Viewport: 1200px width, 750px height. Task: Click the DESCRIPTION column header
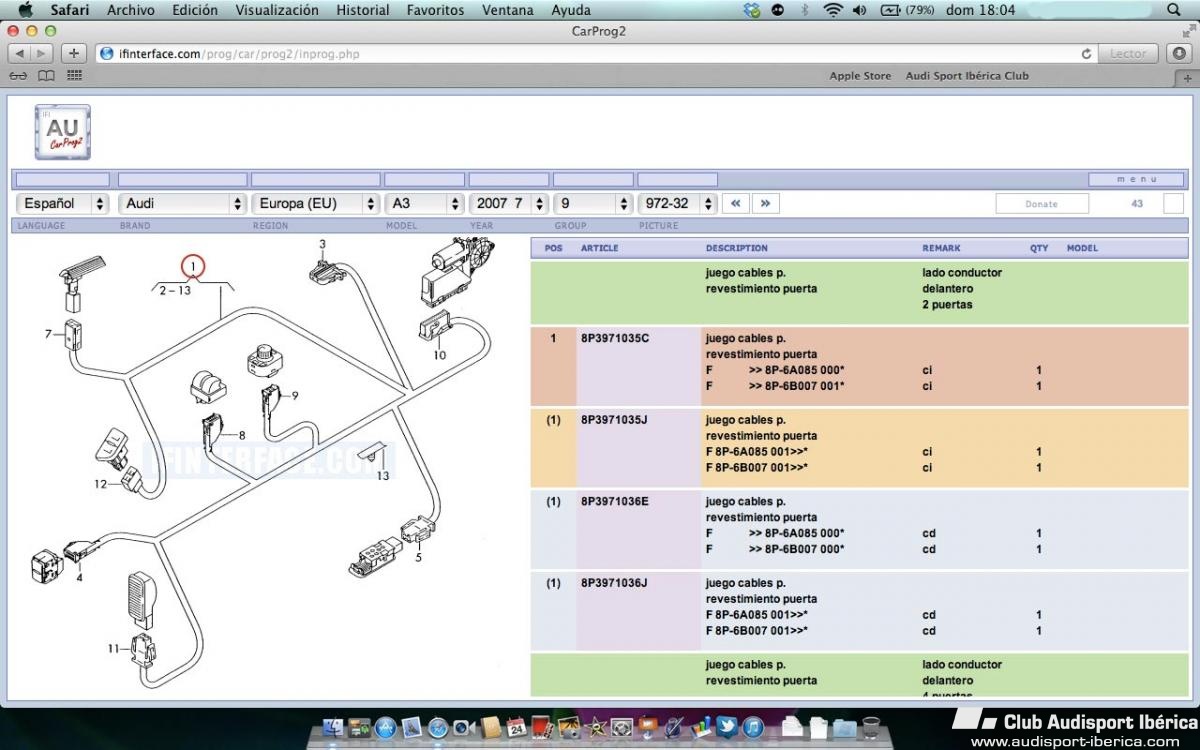coord(737,248)
